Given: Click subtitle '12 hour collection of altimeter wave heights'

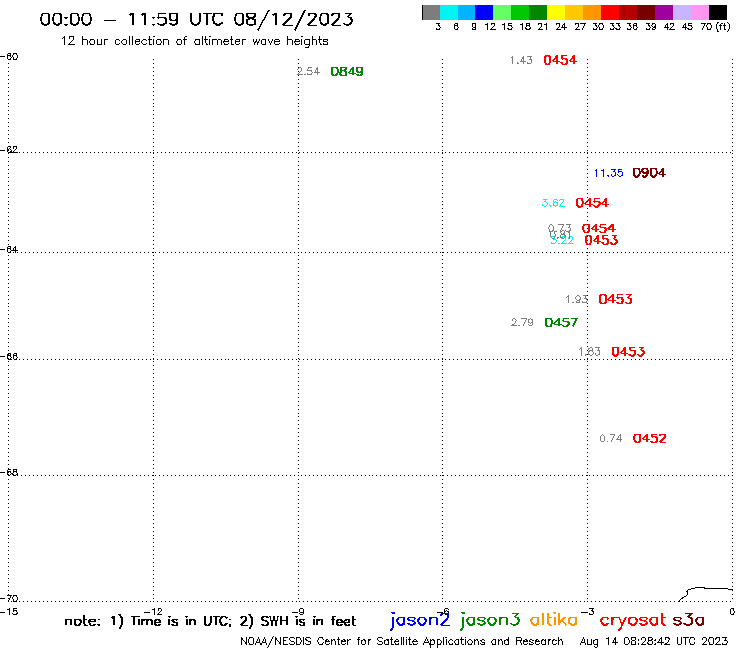Looking at the screenshot, I should (194, 41).
